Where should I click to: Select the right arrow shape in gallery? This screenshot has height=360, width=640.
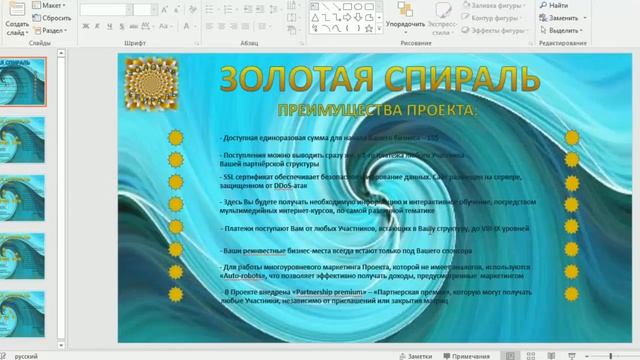[x=347, y=18]
